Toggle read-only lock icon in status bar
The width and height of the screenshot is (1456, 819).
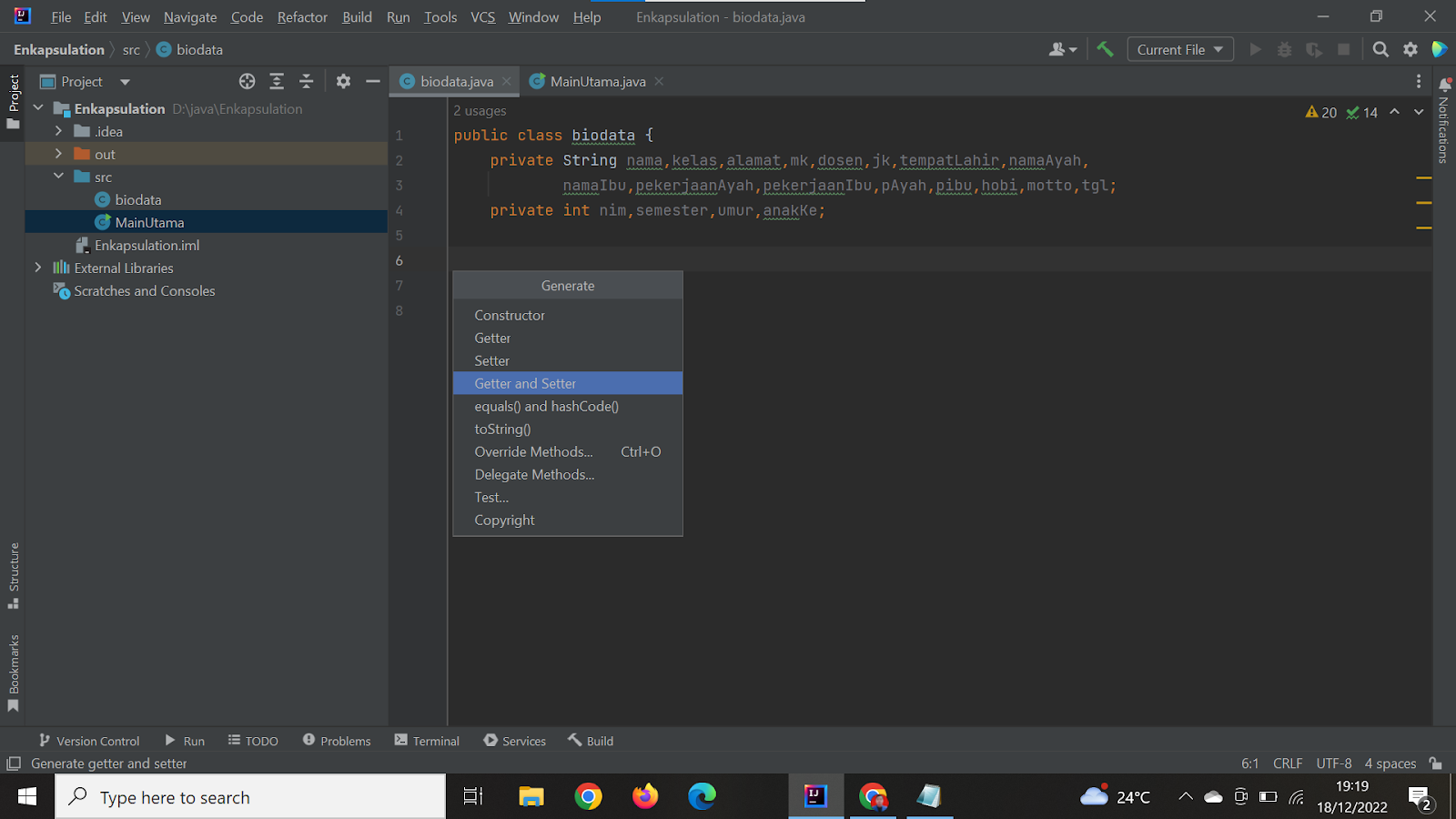[x=1435, y=763]
